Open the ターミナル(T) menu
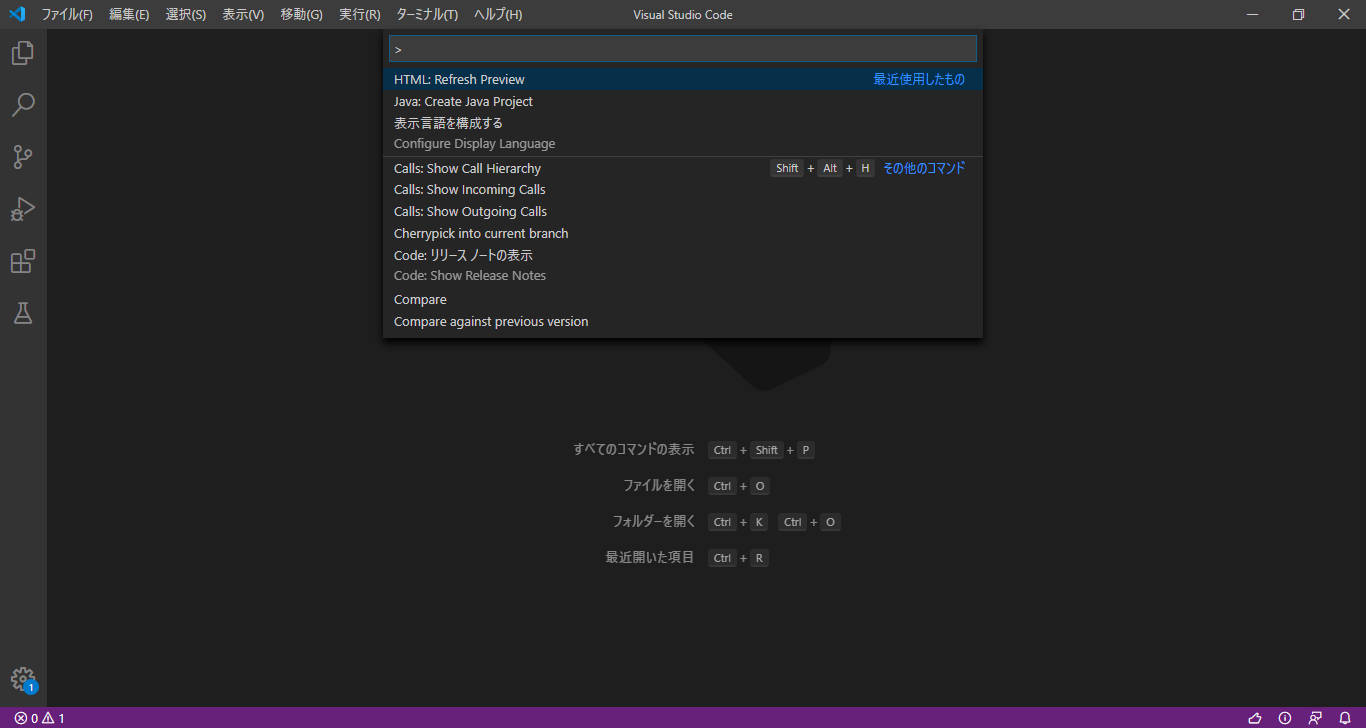This screenshot has width=1366, height=728. (427, 15)
